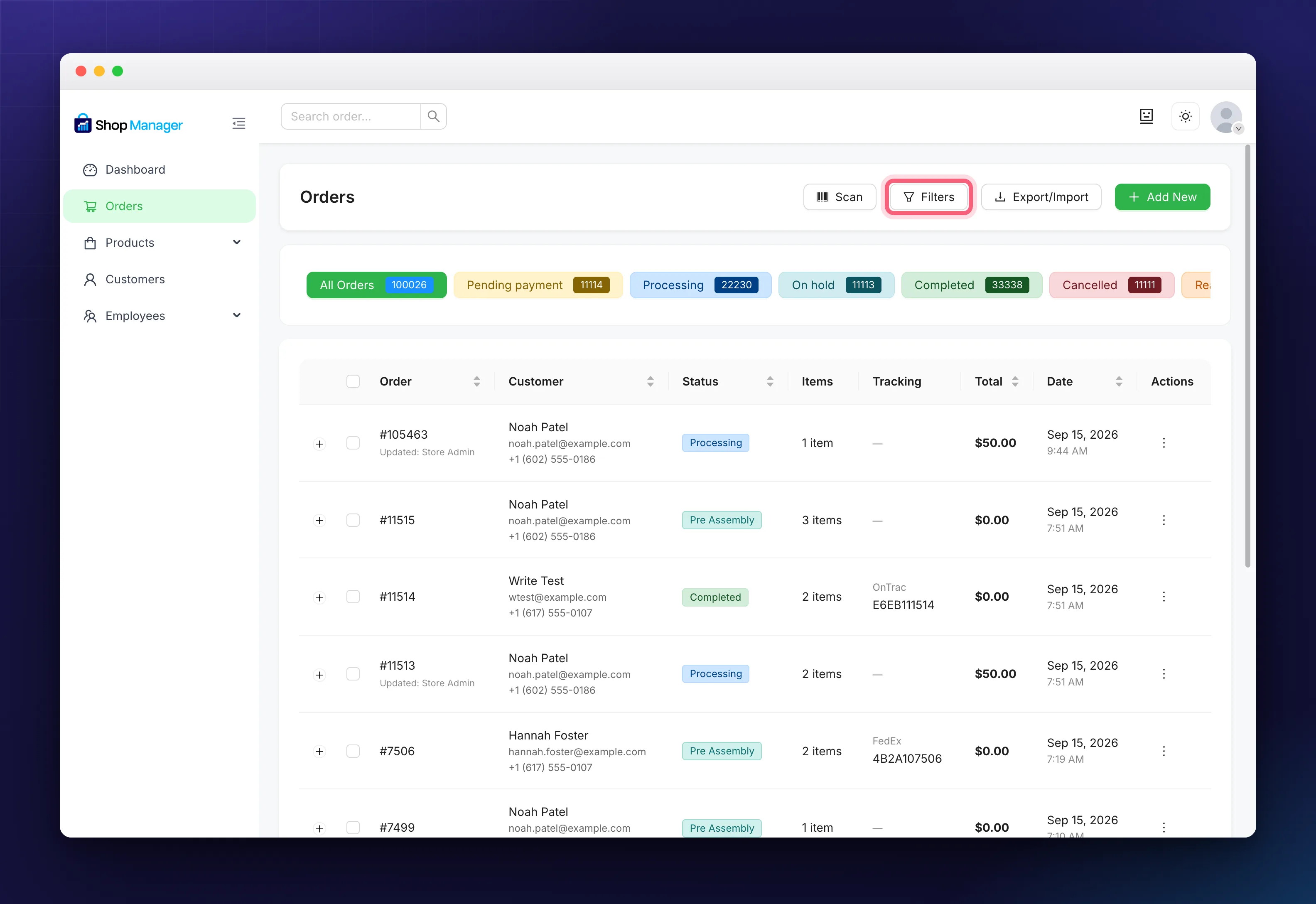Click tracking number E6EB111514

coord(903,605)
